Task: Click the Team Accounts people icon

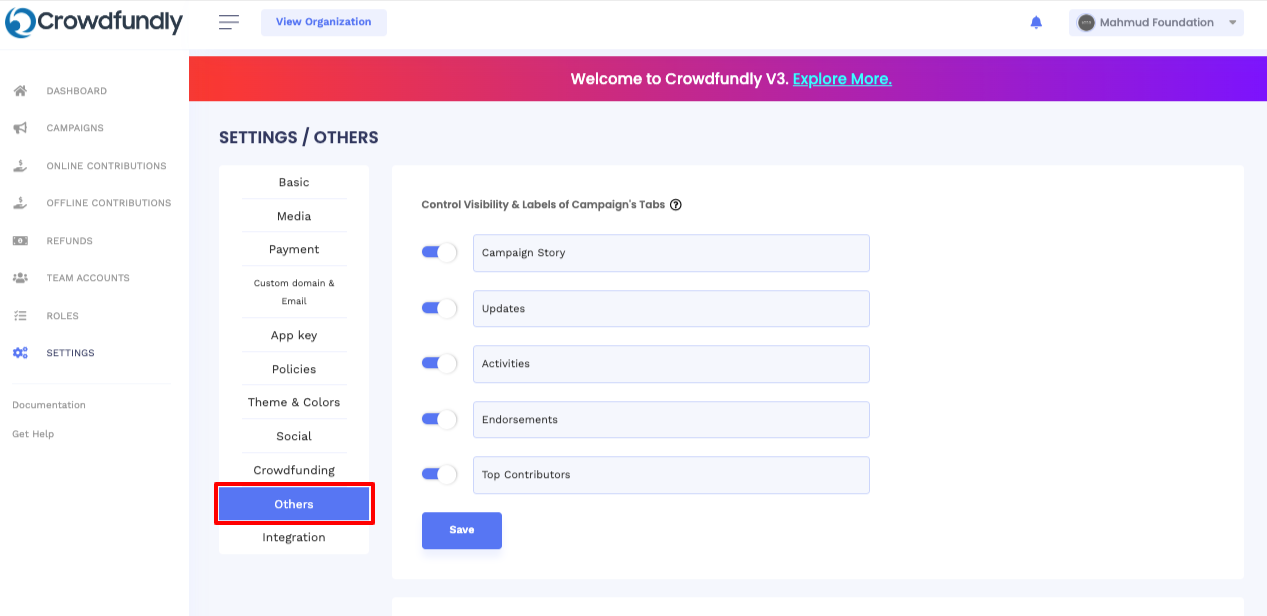Action: click(x=20, y=278)
